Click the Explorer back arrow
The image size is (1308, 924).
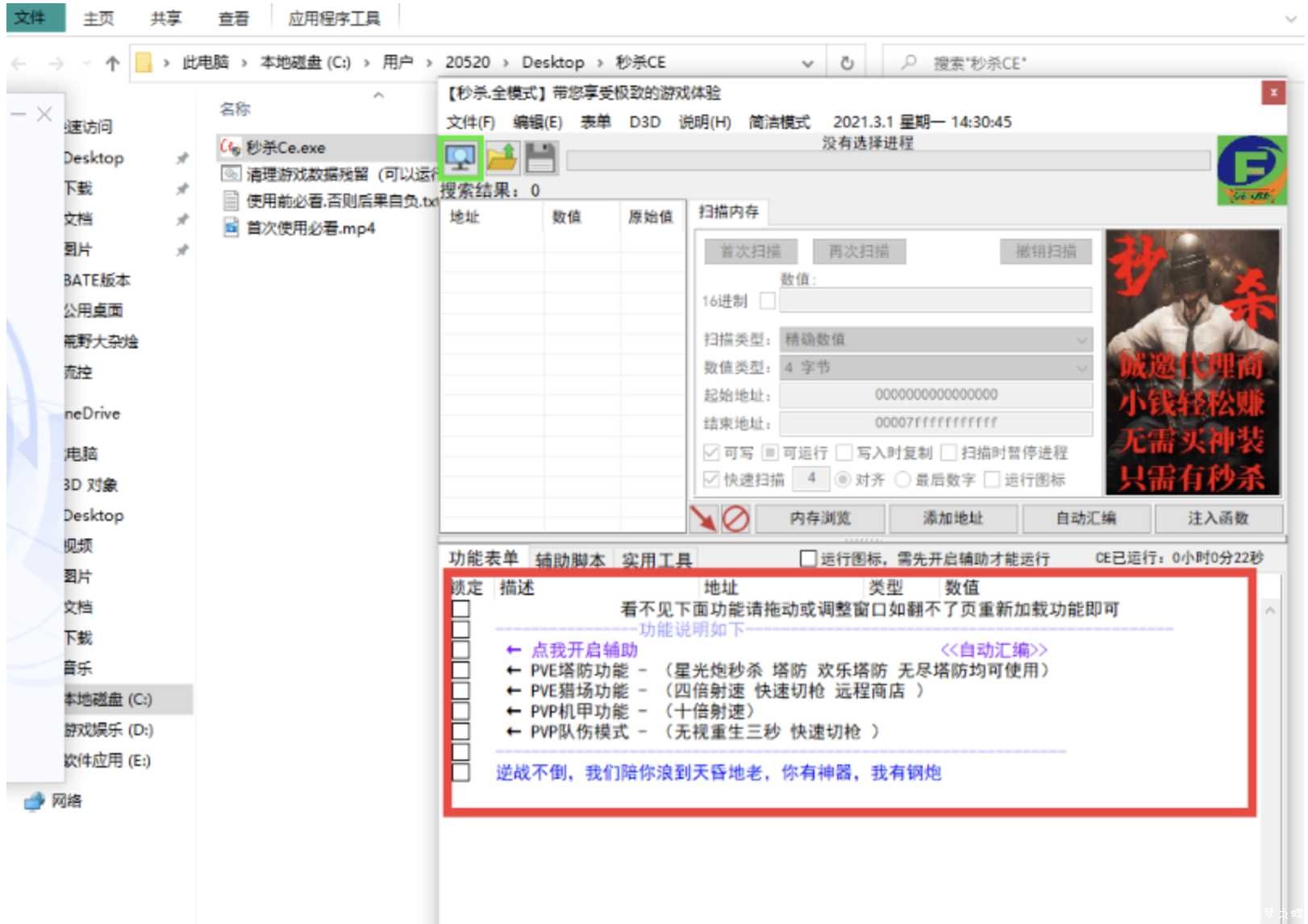(x=19, y=63)
